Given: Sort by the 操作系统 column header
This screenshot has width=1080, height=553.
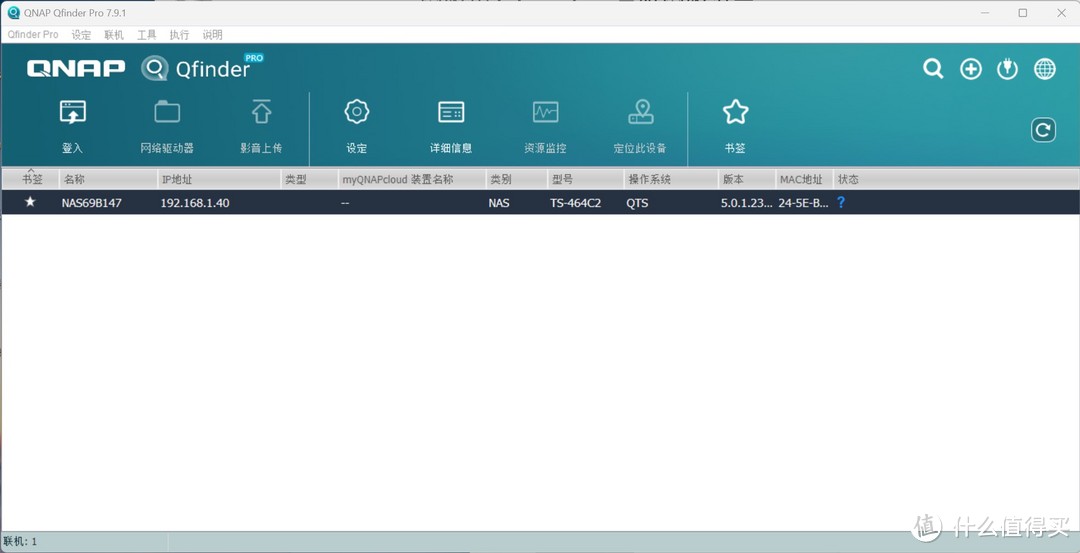Looking at the screenshot, I should [671, 179].
